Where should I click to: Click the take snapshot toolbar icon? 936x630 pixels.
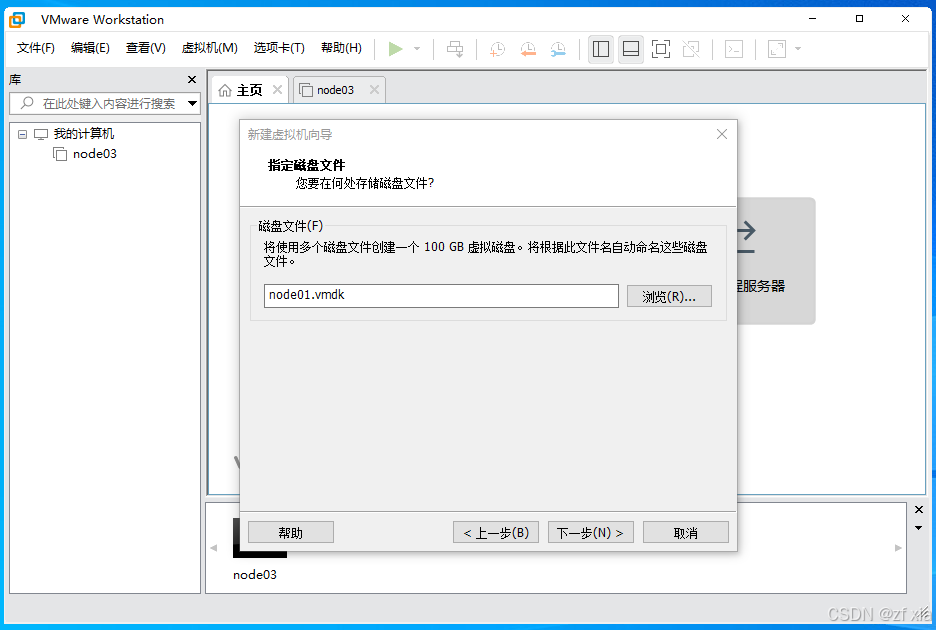(x=497, y=48)
